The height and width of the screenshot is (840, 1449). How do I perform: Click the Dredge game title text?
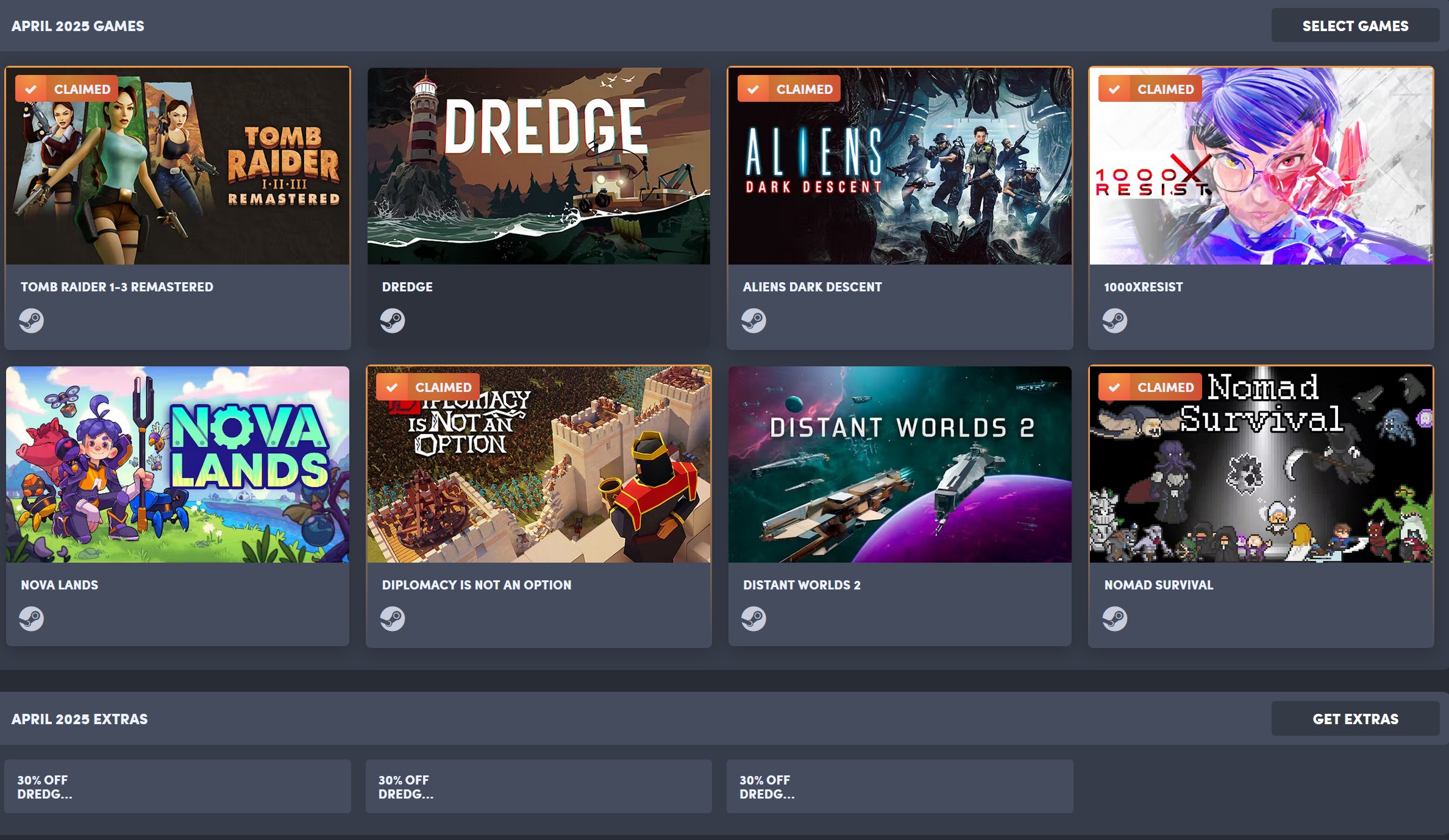point(407,287)
